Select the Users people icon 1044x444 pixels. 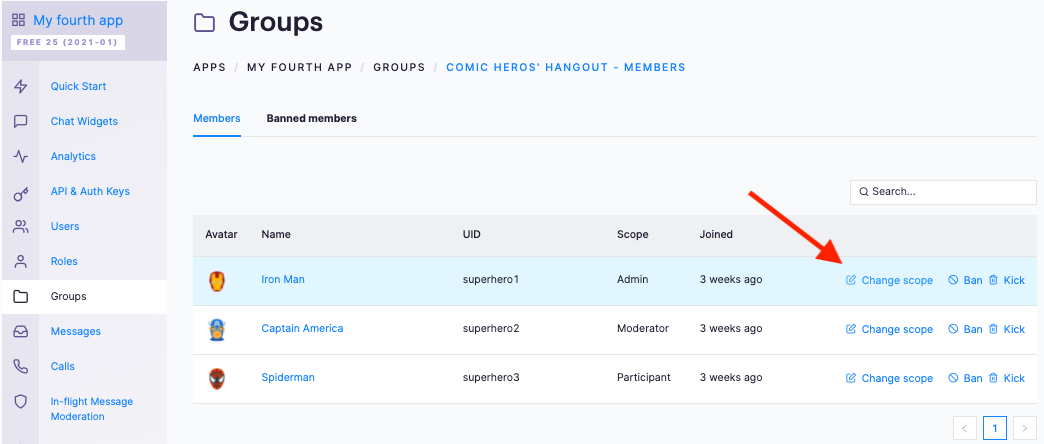[x=21, y=226]
